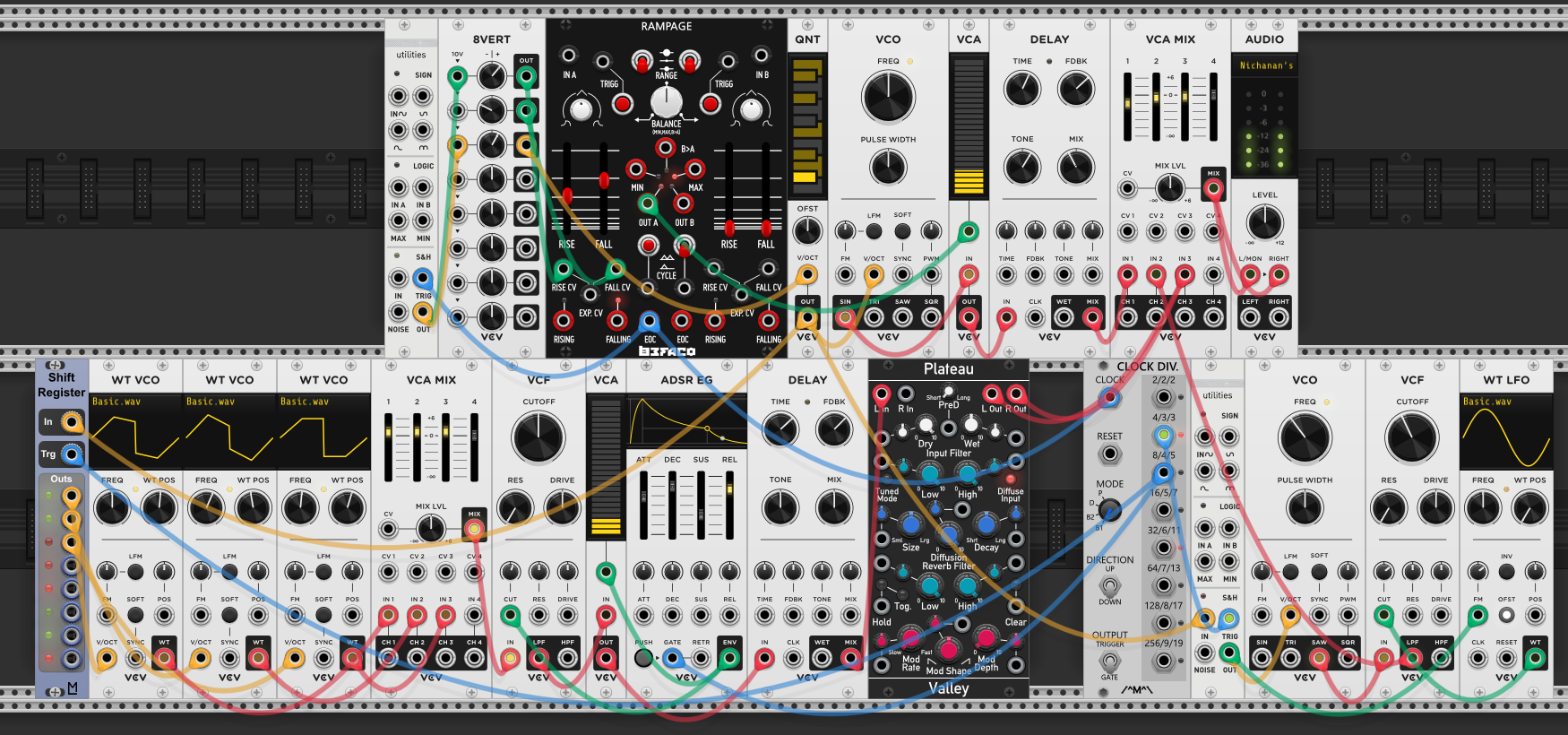Click the top-rack VCO SAW output jack
Image resolution: width=1568 pixels, height=735 pixels.
(x=902, y=317)
